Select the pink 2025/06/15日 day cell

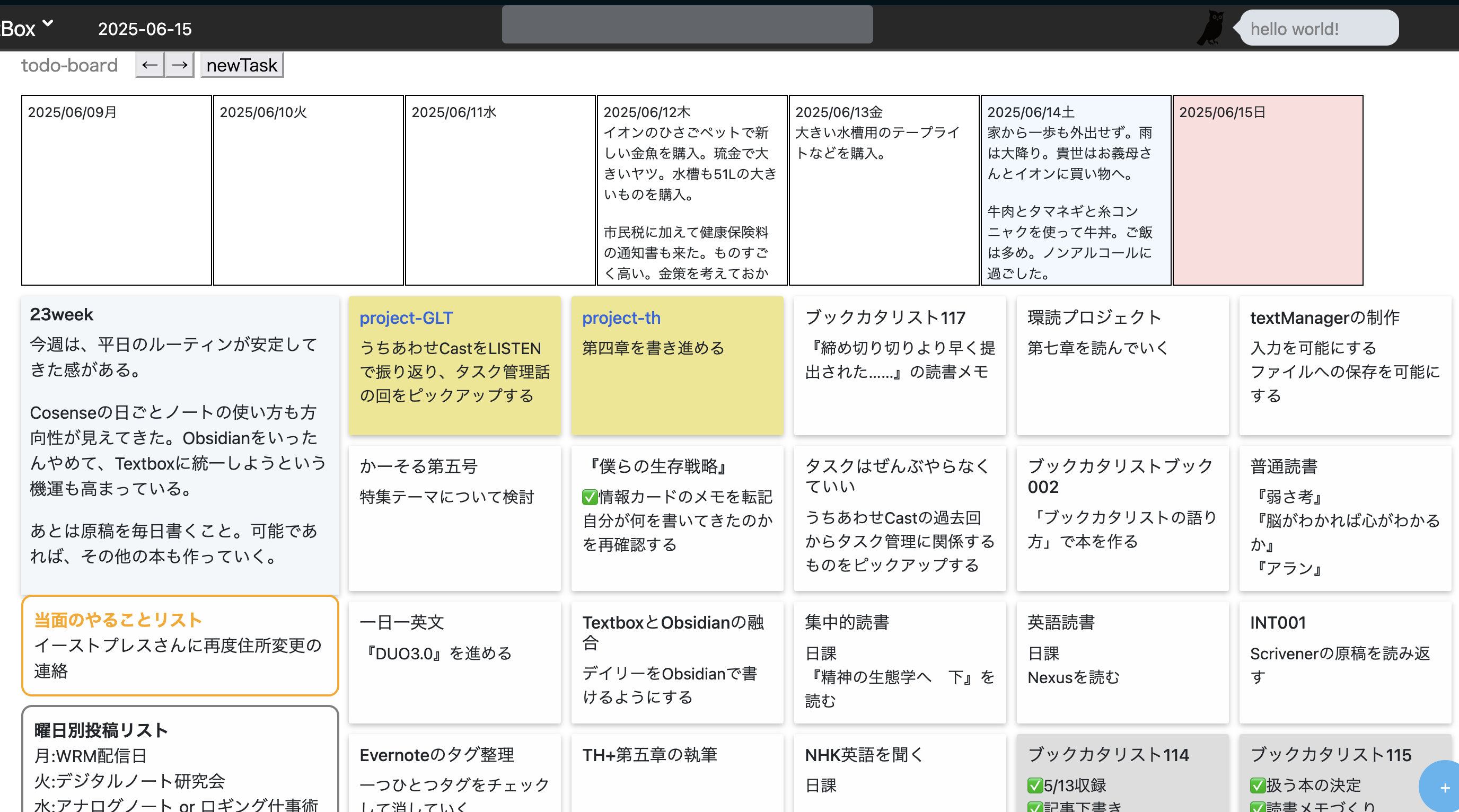[x=1268, y=190]
